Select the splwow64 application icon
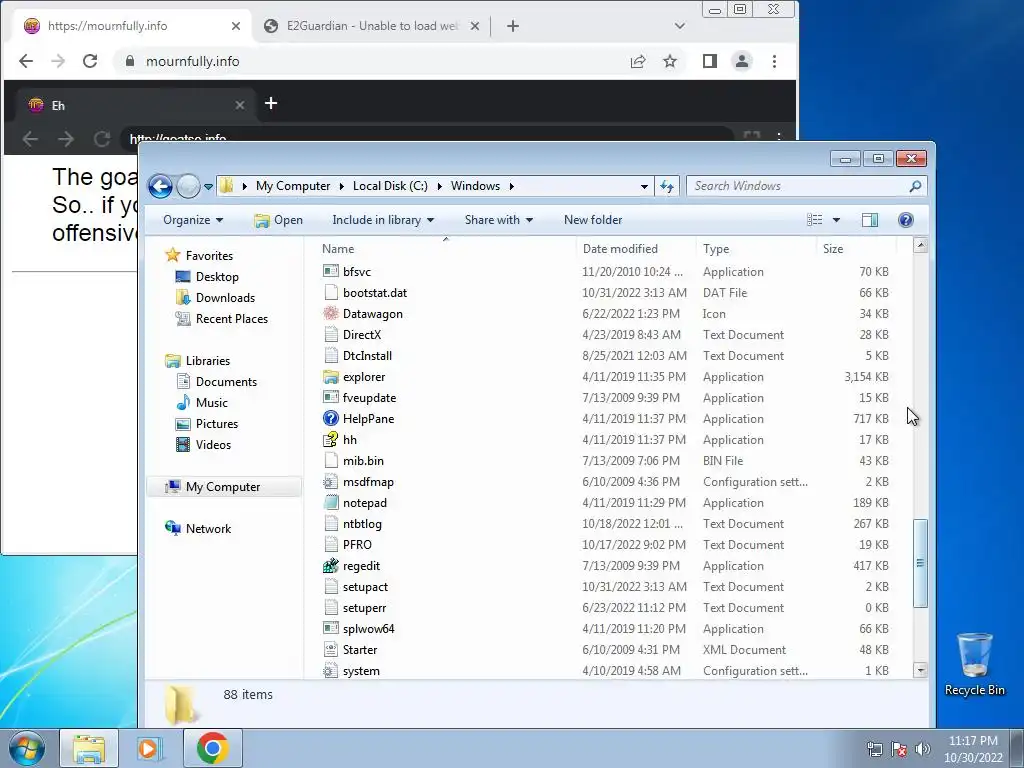 pos(331,629)
